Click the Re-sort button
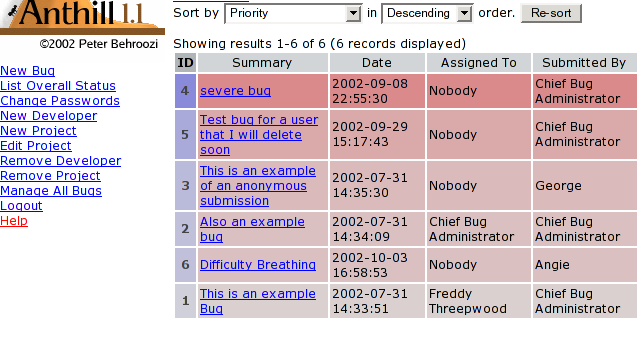Screen dimensions: 640x360 coord(551,13)
